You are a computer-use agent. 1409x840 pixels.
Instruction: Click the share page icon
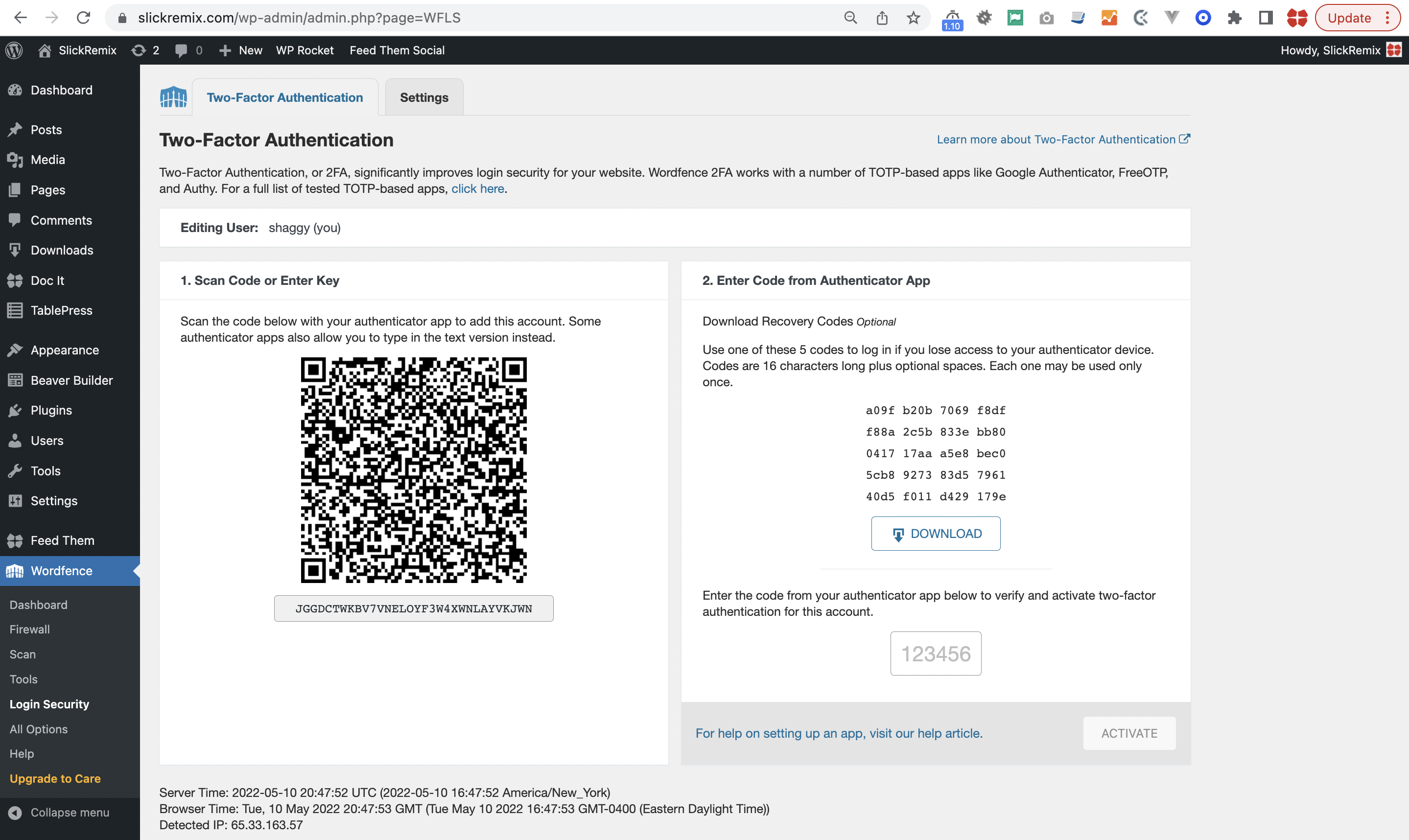click(x=882, y=18)
